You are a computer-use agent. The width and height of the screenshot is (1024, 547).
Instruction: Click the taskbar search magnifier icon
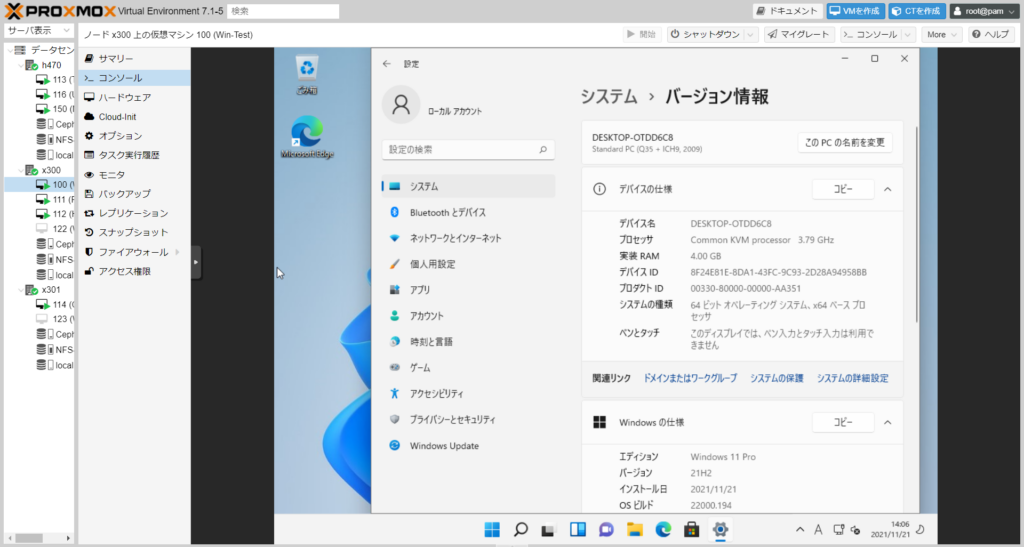(520, 530)
